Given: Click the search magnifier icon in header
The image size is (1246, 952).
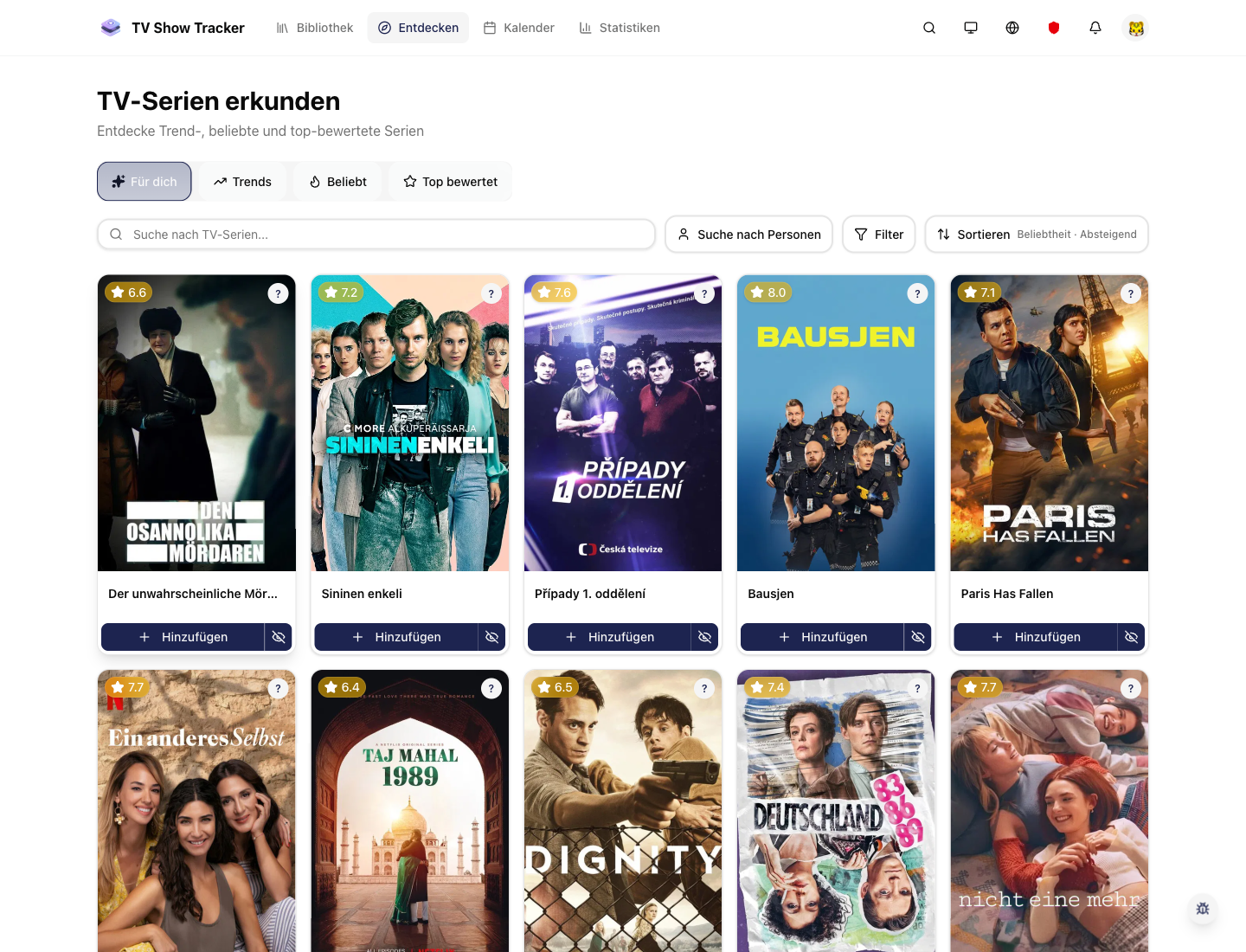Looking at the screenshot, I should point(929,28).
